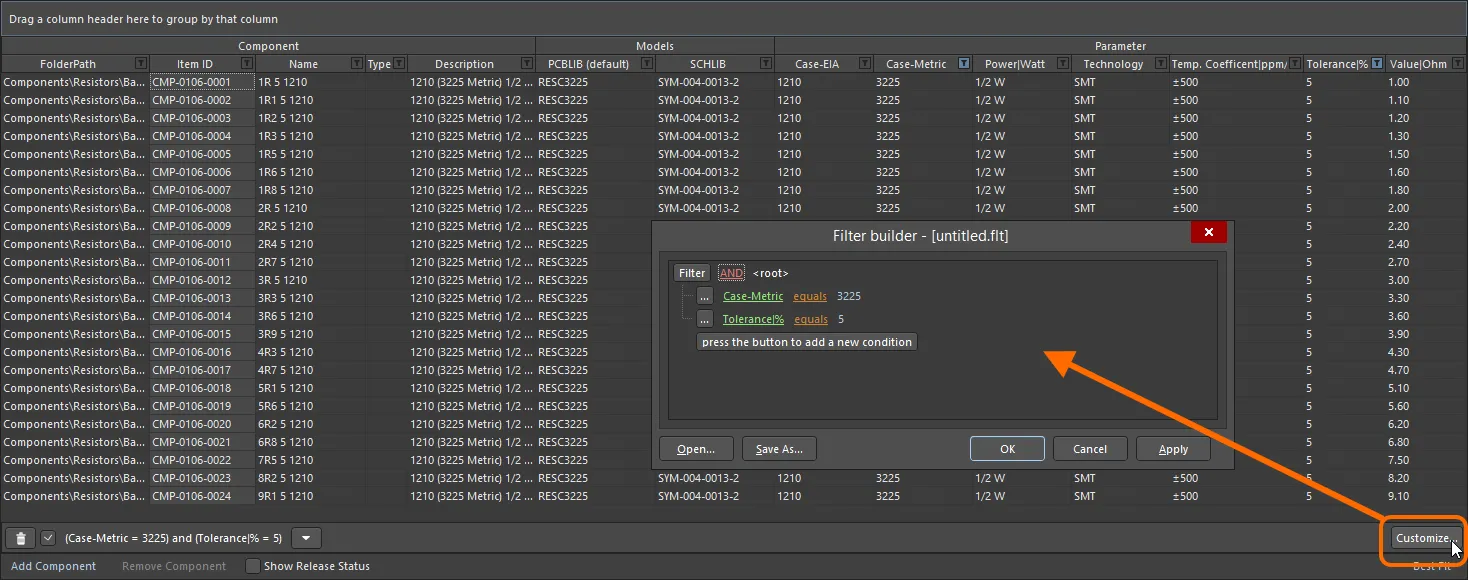Click Apply in the Filter builder
Image resolution: width=1468 pixels, height=580 pixels.
(1173, 449)
